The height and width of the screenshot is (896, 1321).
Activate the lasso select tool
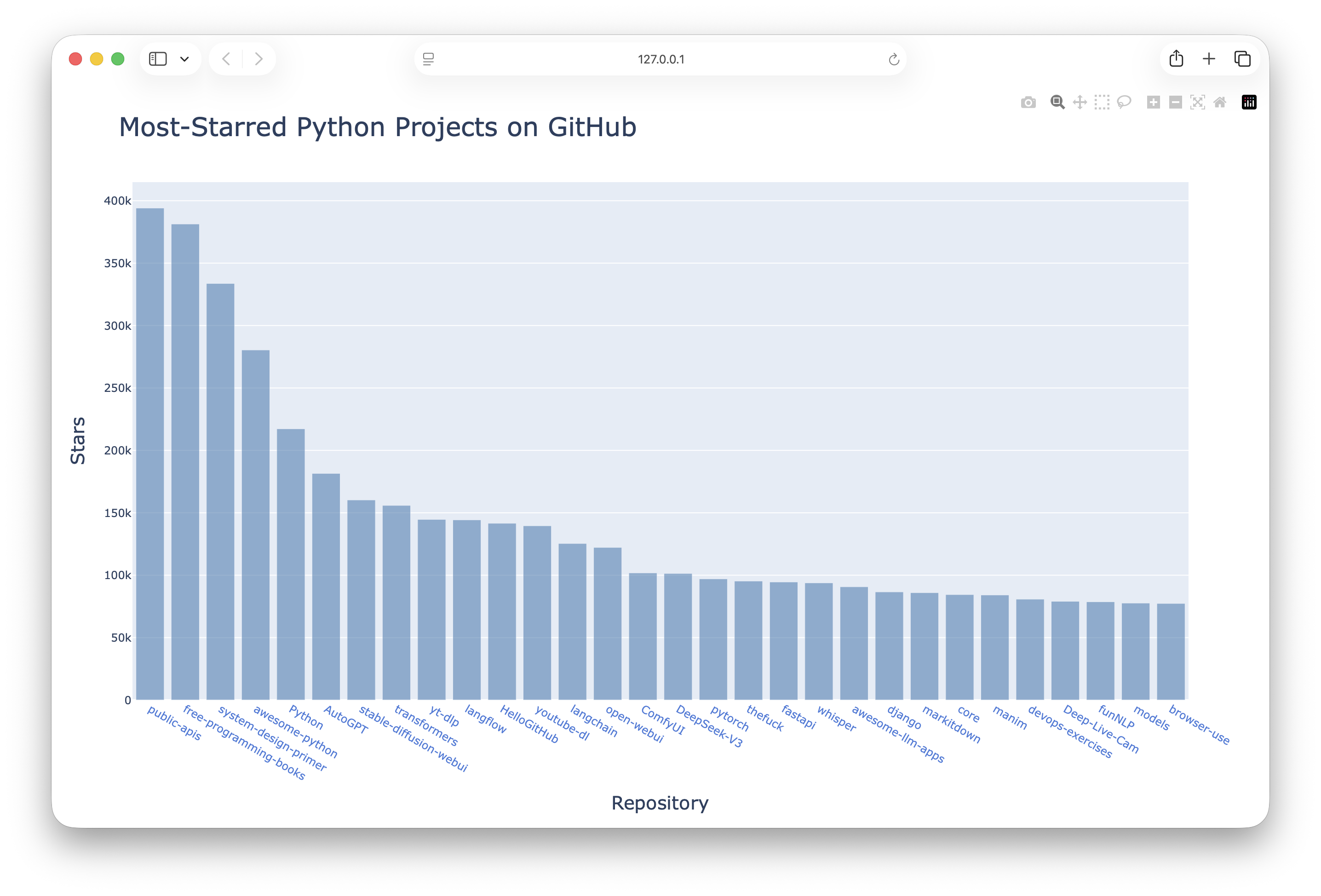(x=1124, y=102)
